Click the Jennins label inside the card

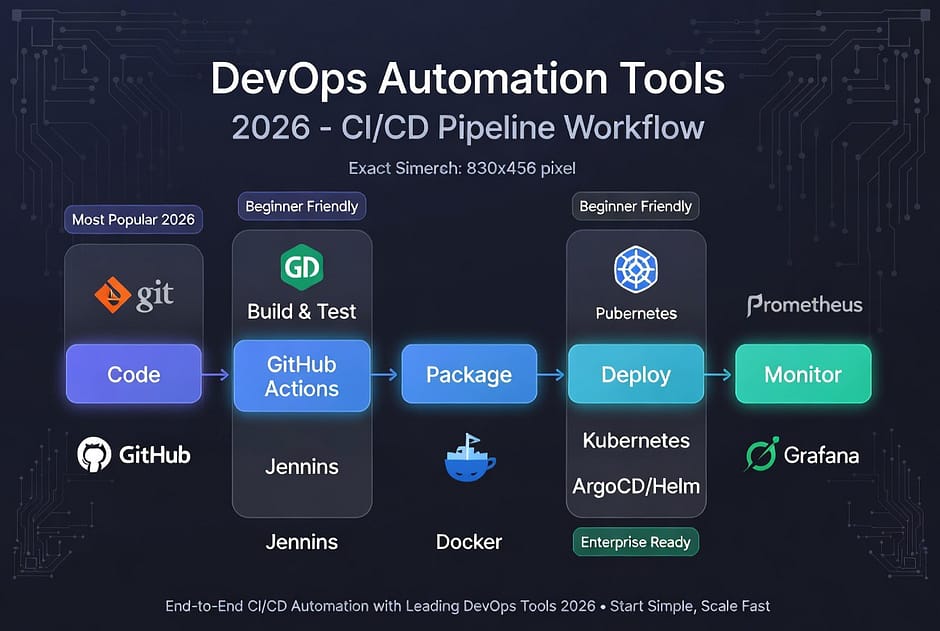tap(302, 467)
